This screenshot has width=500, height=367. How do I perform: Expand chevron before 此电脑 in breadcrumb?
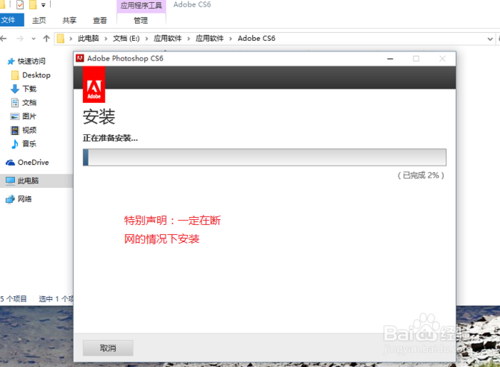click(x=71, y=39)
